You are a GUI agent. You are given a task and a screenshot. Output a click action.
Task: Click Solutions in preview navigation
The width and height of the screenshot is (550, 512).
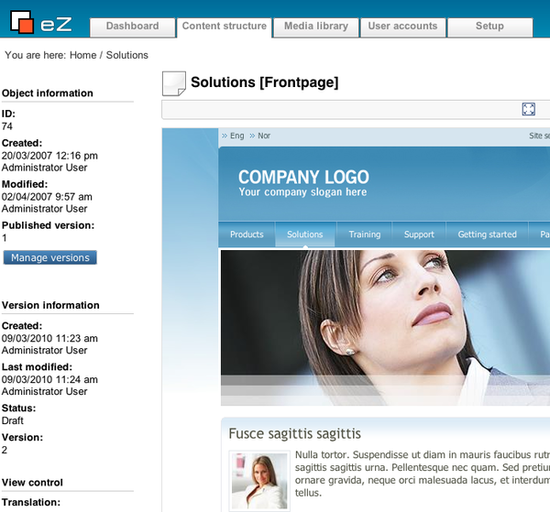point(305,234)
